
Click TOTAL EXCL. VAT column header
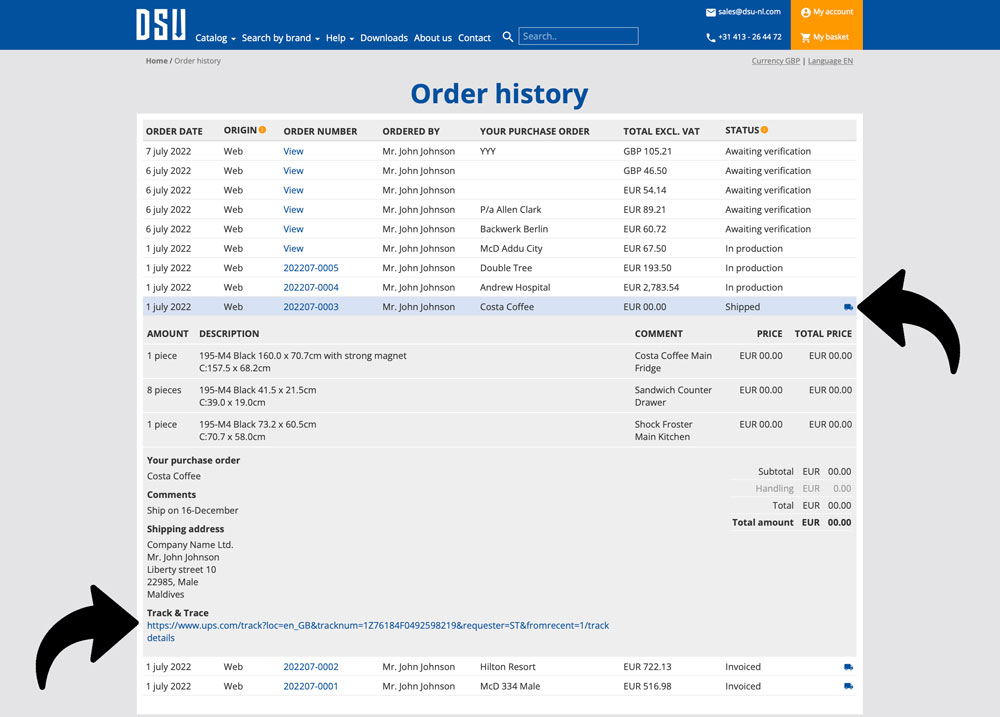click(661, 131)
